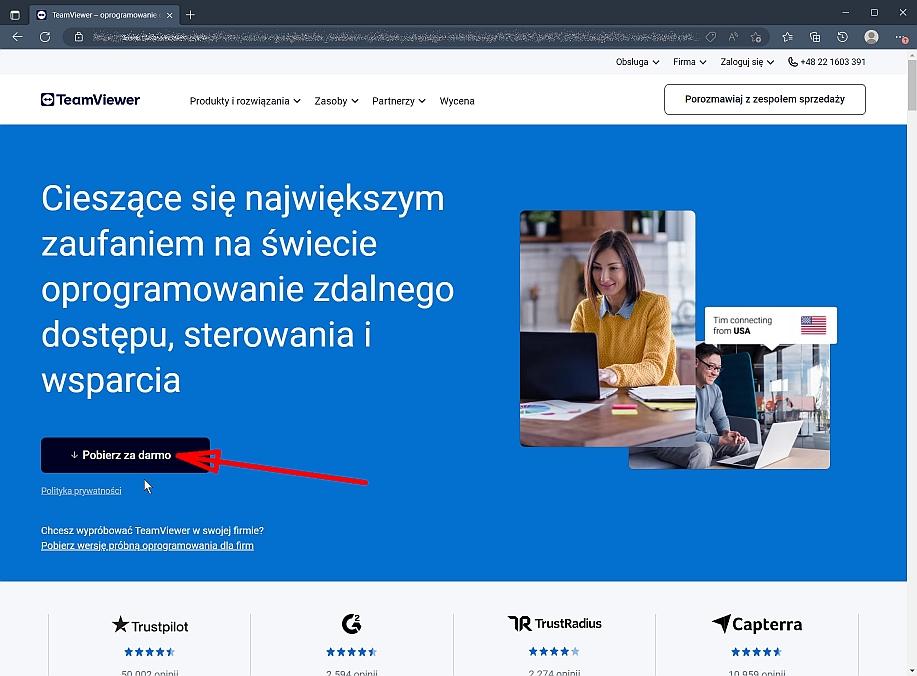Click the page vertical scrollbar thumb
Image resolution: width=917 pixels, height=676 pixels.
[x=912, y=85]
